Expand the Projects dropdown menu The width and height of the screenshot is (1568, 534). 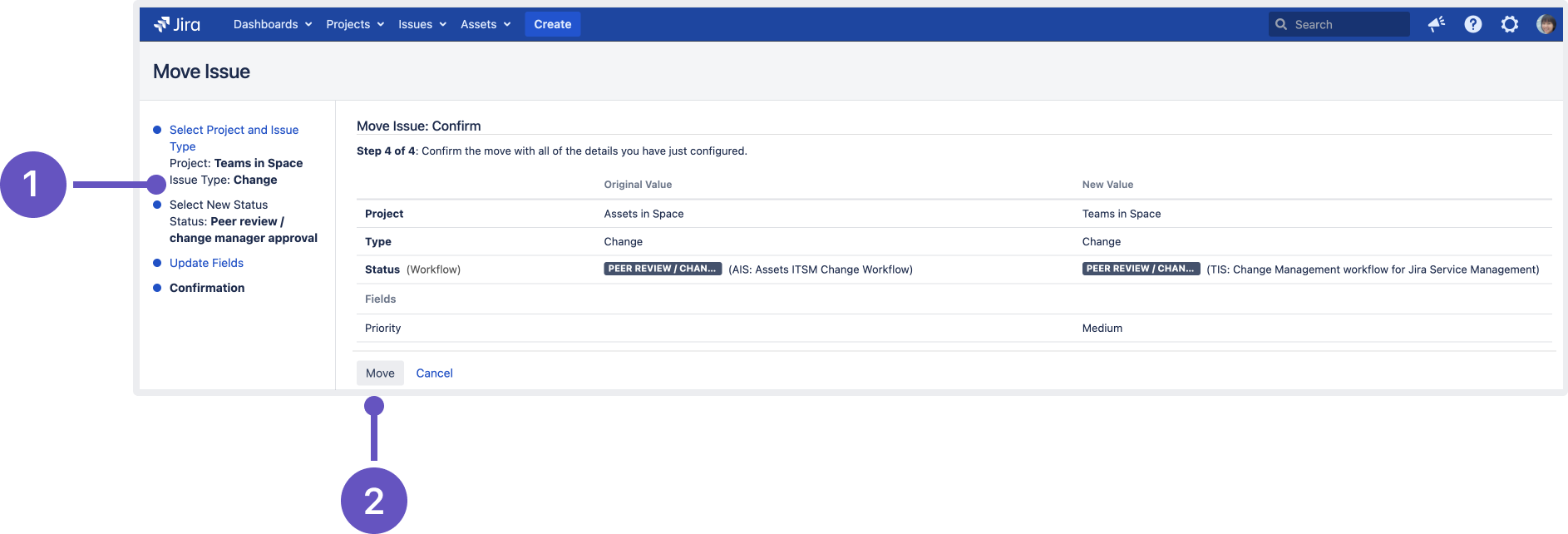[355, 24]
